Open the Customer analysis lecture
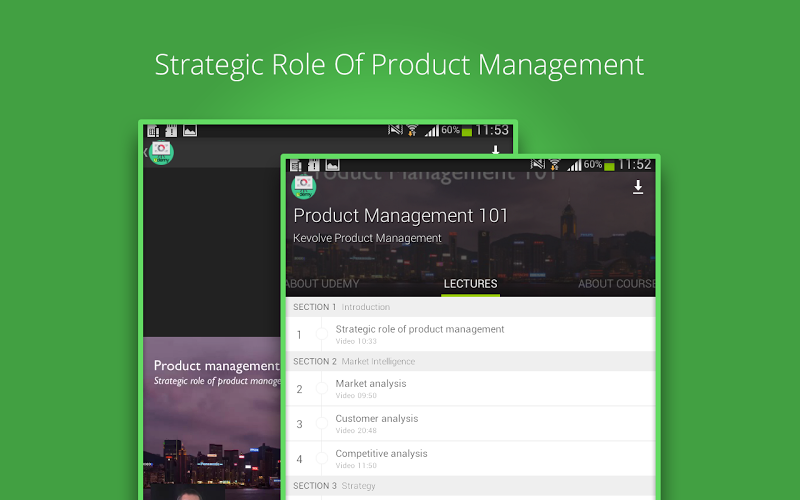This screenshot has width=800, height=500. point(470,423)
